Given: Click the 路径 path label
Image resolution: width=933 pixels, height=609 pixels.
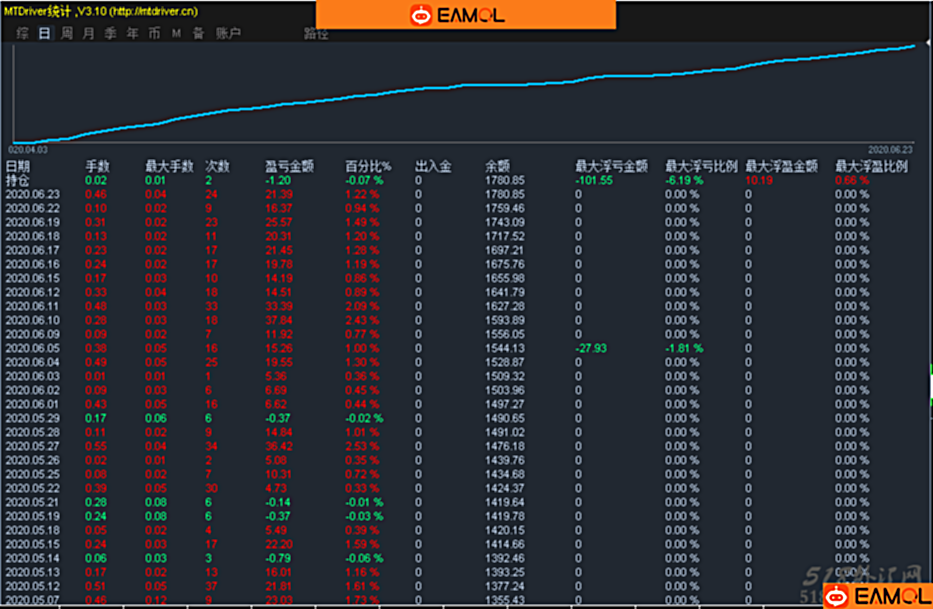Looking at the screenshot, I should [316, 34].
